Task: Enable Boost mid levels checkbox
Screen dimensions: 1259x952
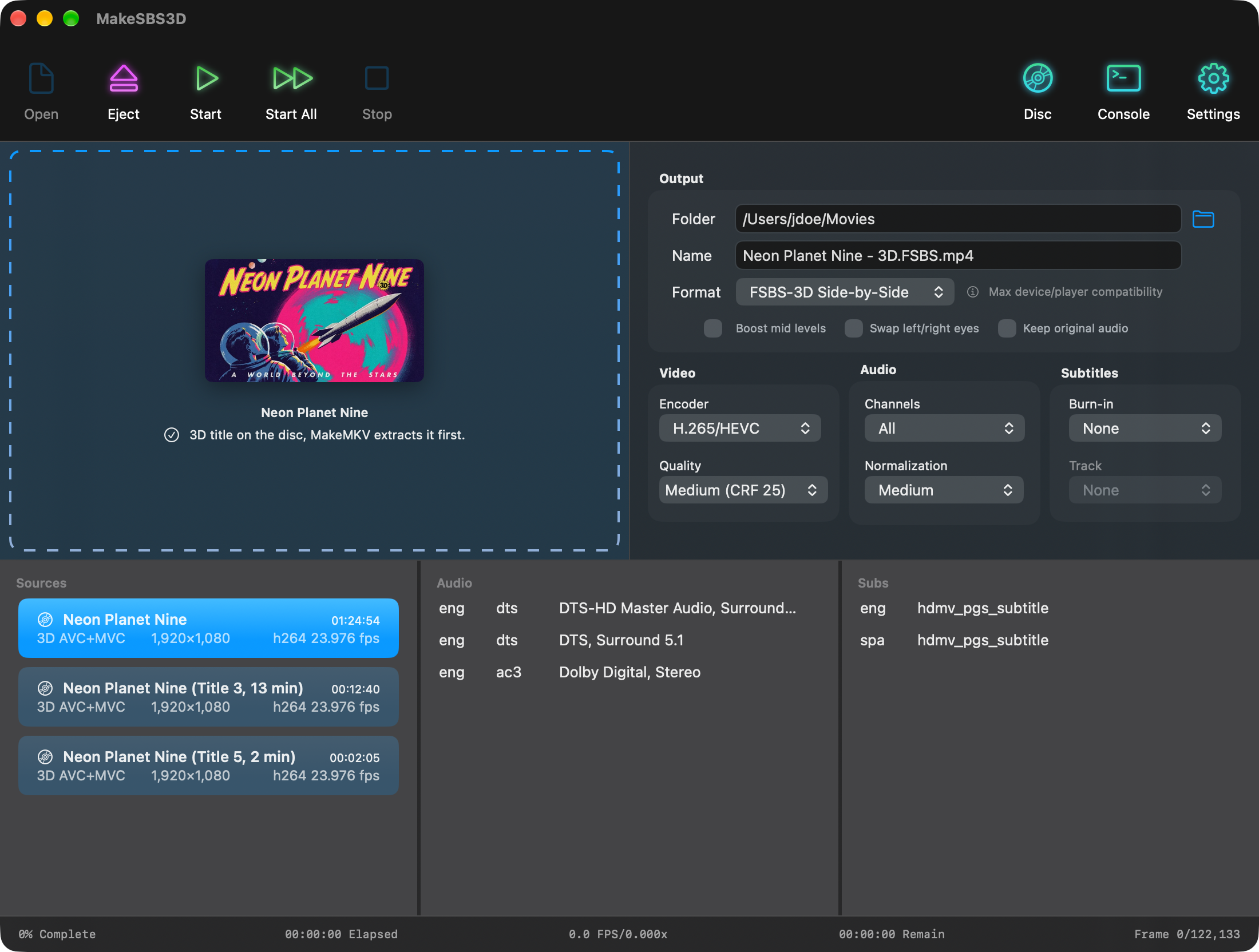Action: click(x=712, y=328)
